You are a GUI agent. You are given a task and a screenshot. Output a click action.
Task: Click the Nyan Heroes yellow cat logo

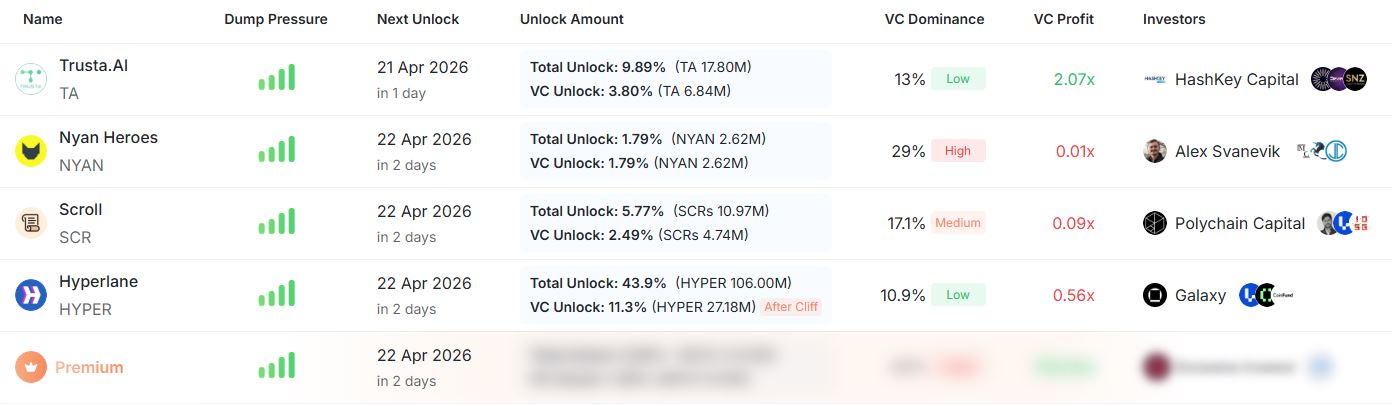(x=31, y=152)
